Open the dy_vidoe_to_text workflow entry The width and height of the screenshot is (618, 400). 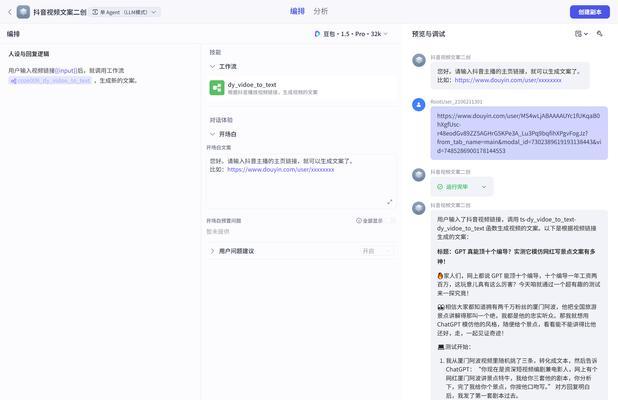click(x=302, y=88)
